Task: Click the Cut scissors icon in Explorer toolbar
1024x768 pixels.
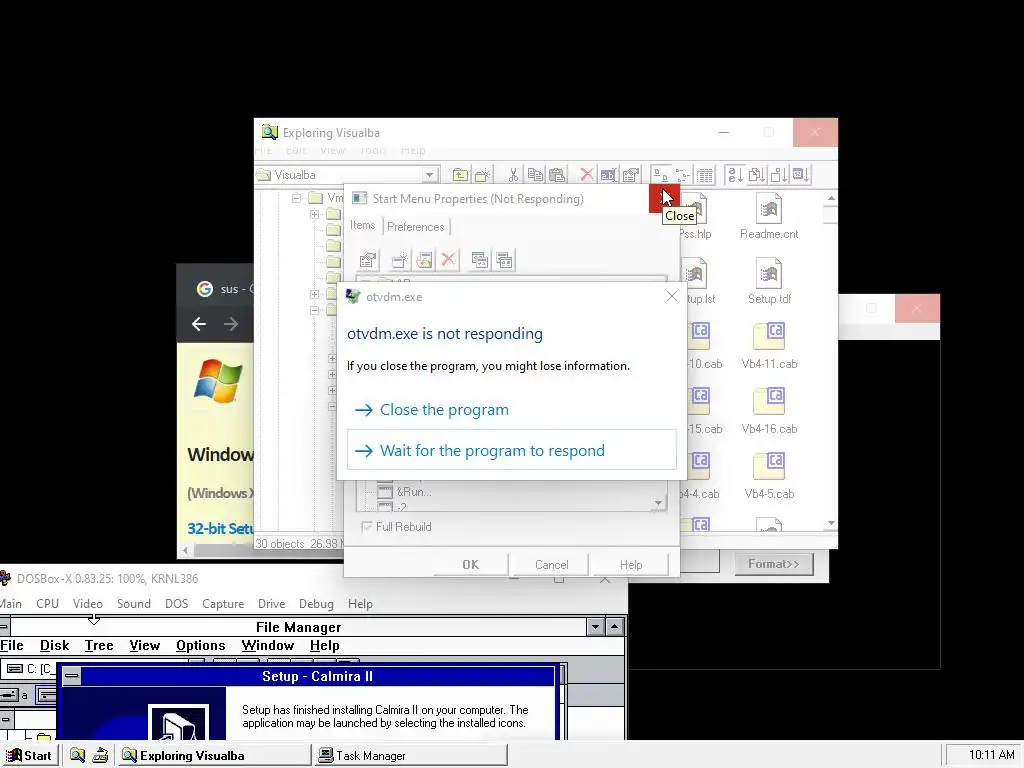Action: (513, 175)
